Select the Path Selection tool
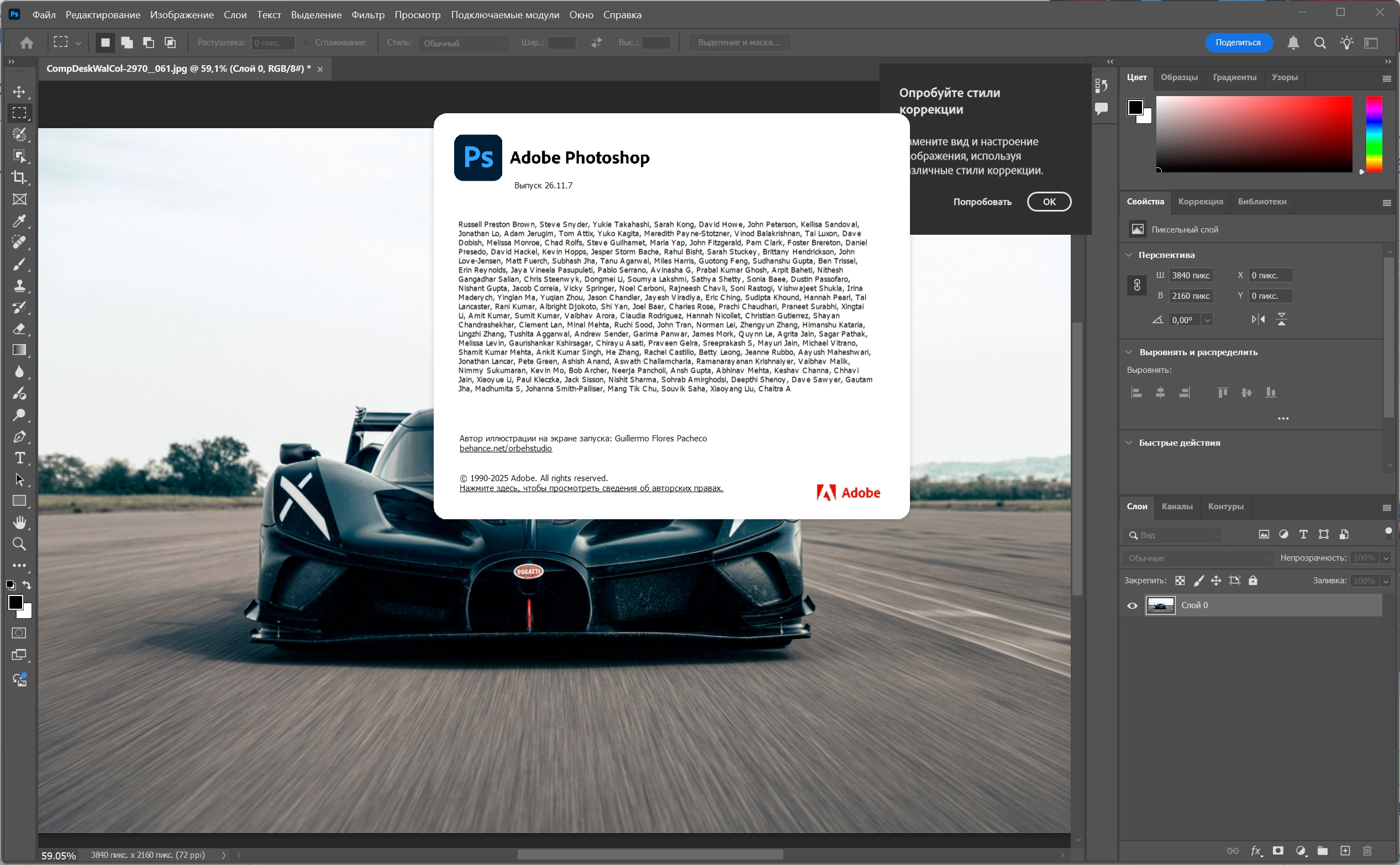 coord(19,479)
